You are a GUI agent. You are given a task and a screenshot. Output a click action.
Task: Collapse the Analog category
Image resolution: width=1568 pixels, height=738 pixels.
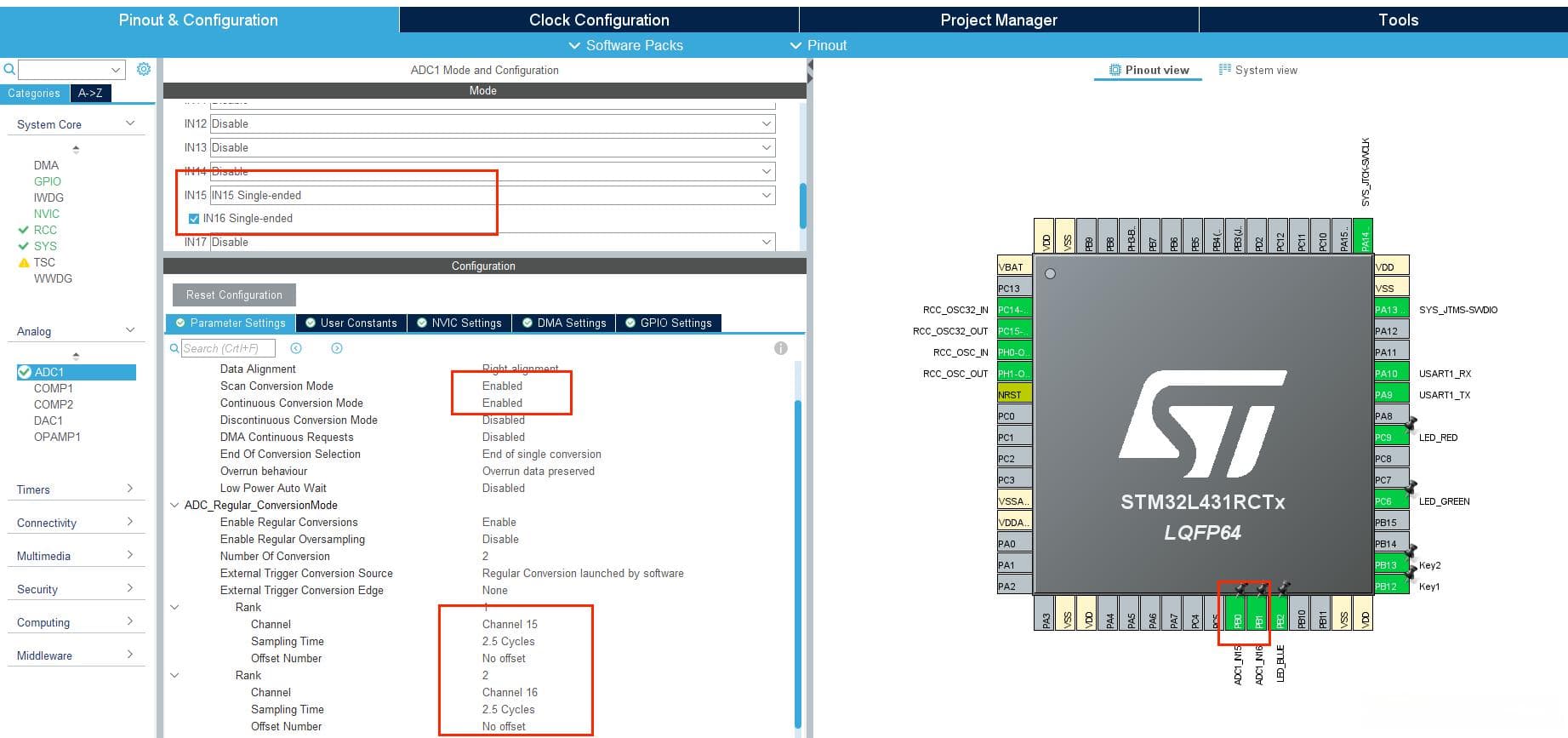130,330
